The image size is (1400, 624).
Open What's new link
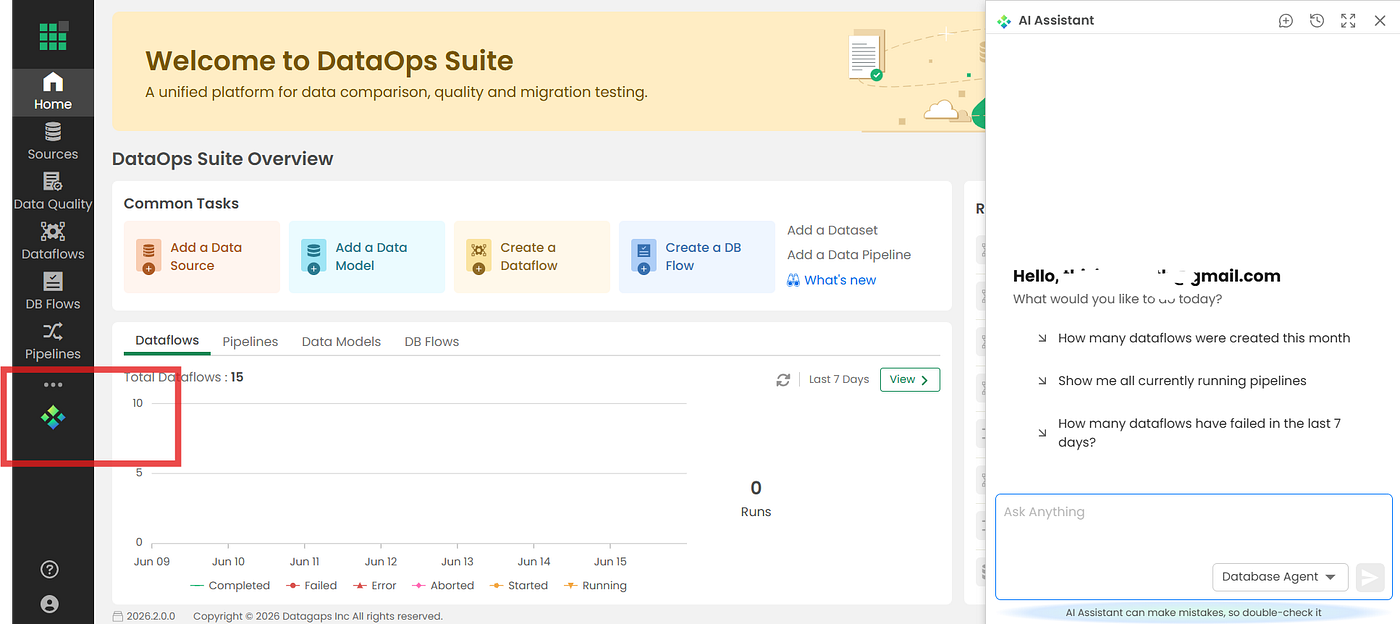point(831,280)
